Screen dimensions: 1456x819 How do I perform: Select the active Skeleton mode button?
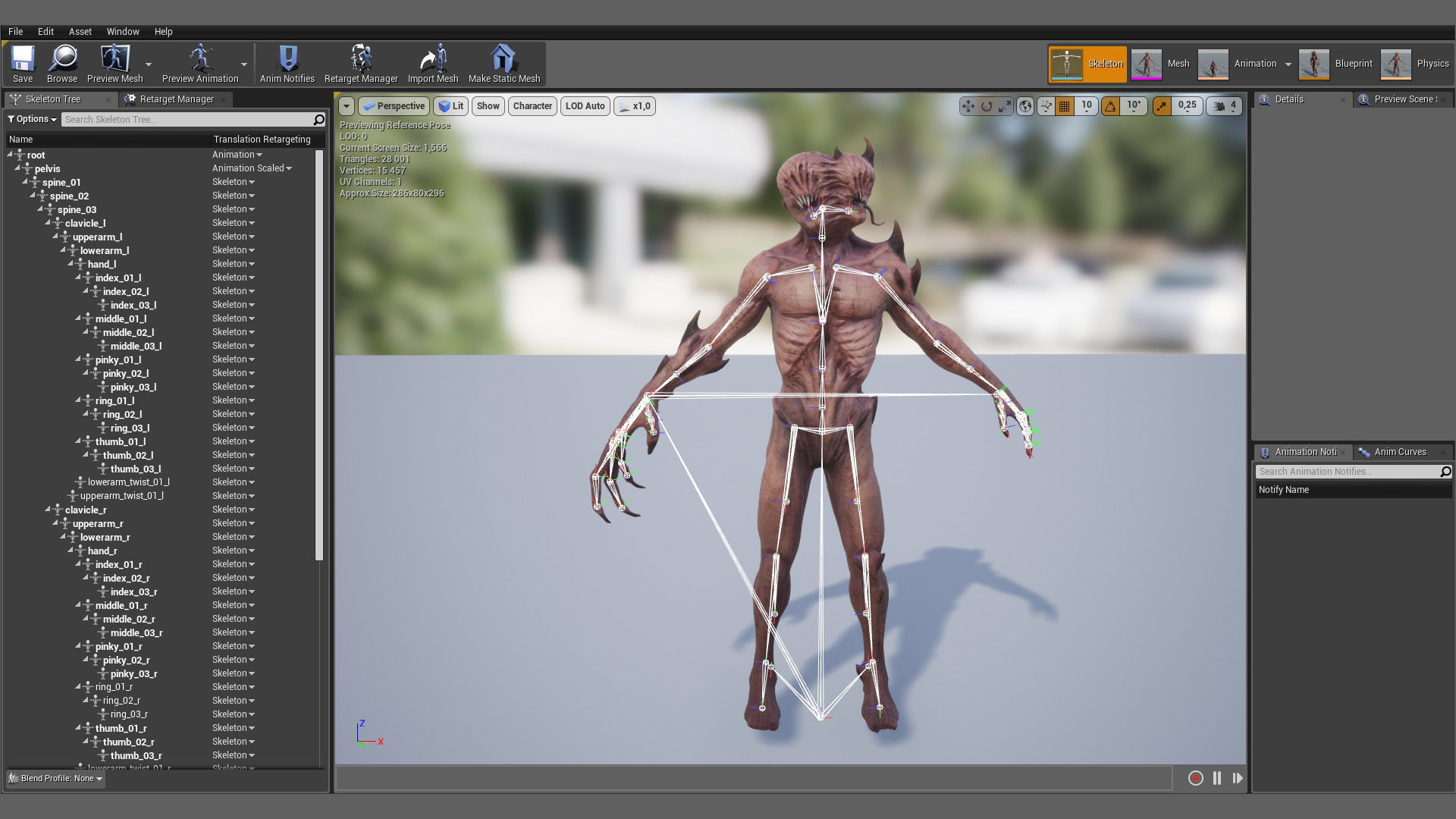(1087, 64)
